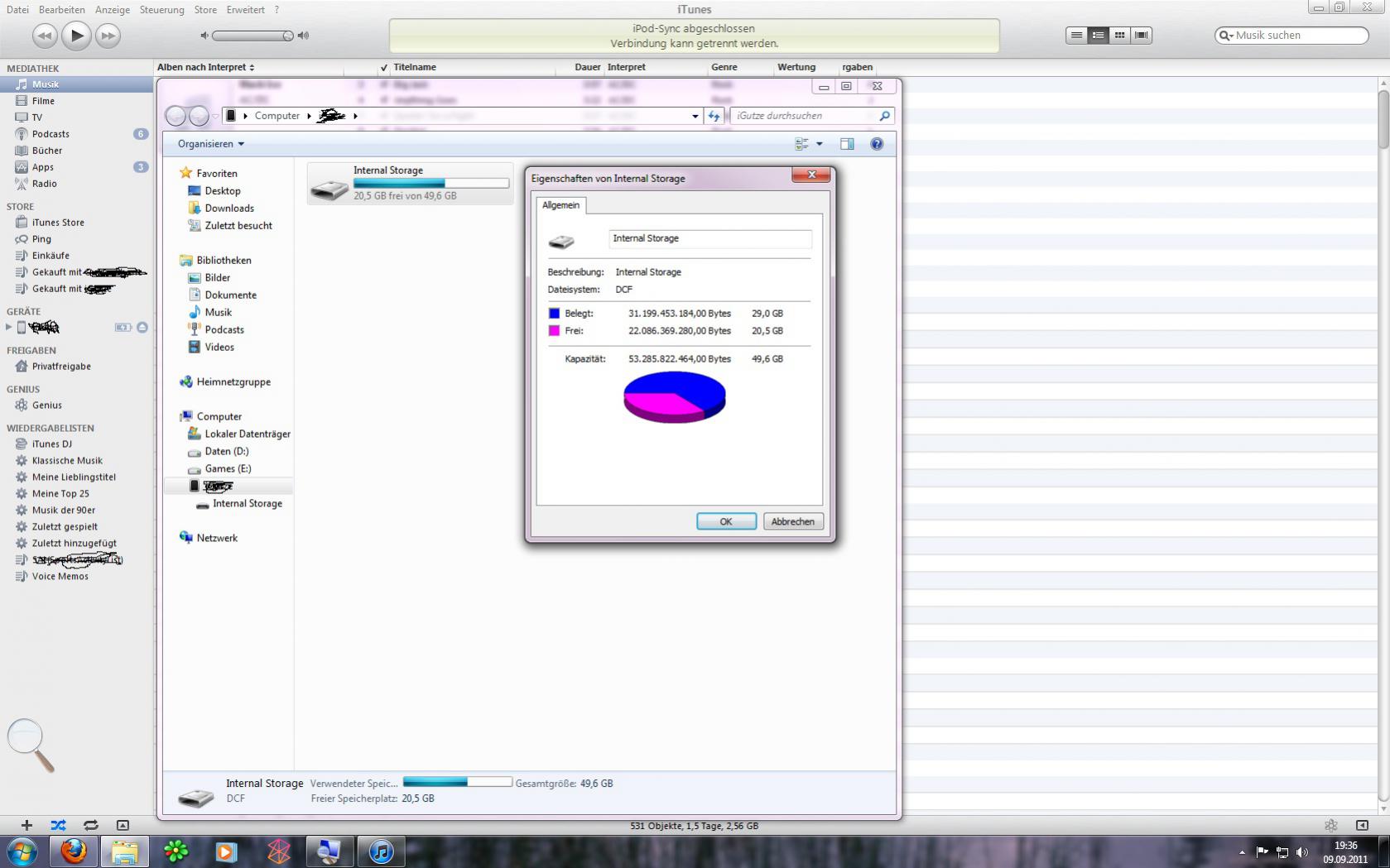This screenshot has width=1390, height=868.
Task: Select Daten (D:) drive
Action: click(x=226, y=452)
